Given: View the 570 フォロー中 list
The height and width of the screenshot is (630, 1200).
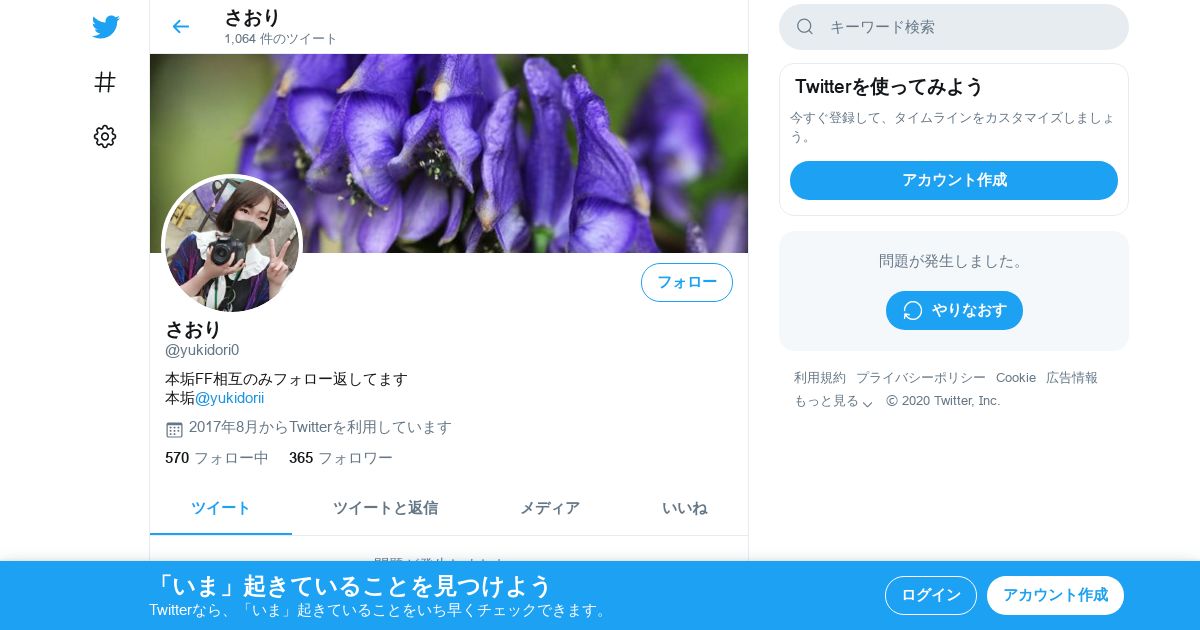Looking at the screenshot, I should click(217, 458).
